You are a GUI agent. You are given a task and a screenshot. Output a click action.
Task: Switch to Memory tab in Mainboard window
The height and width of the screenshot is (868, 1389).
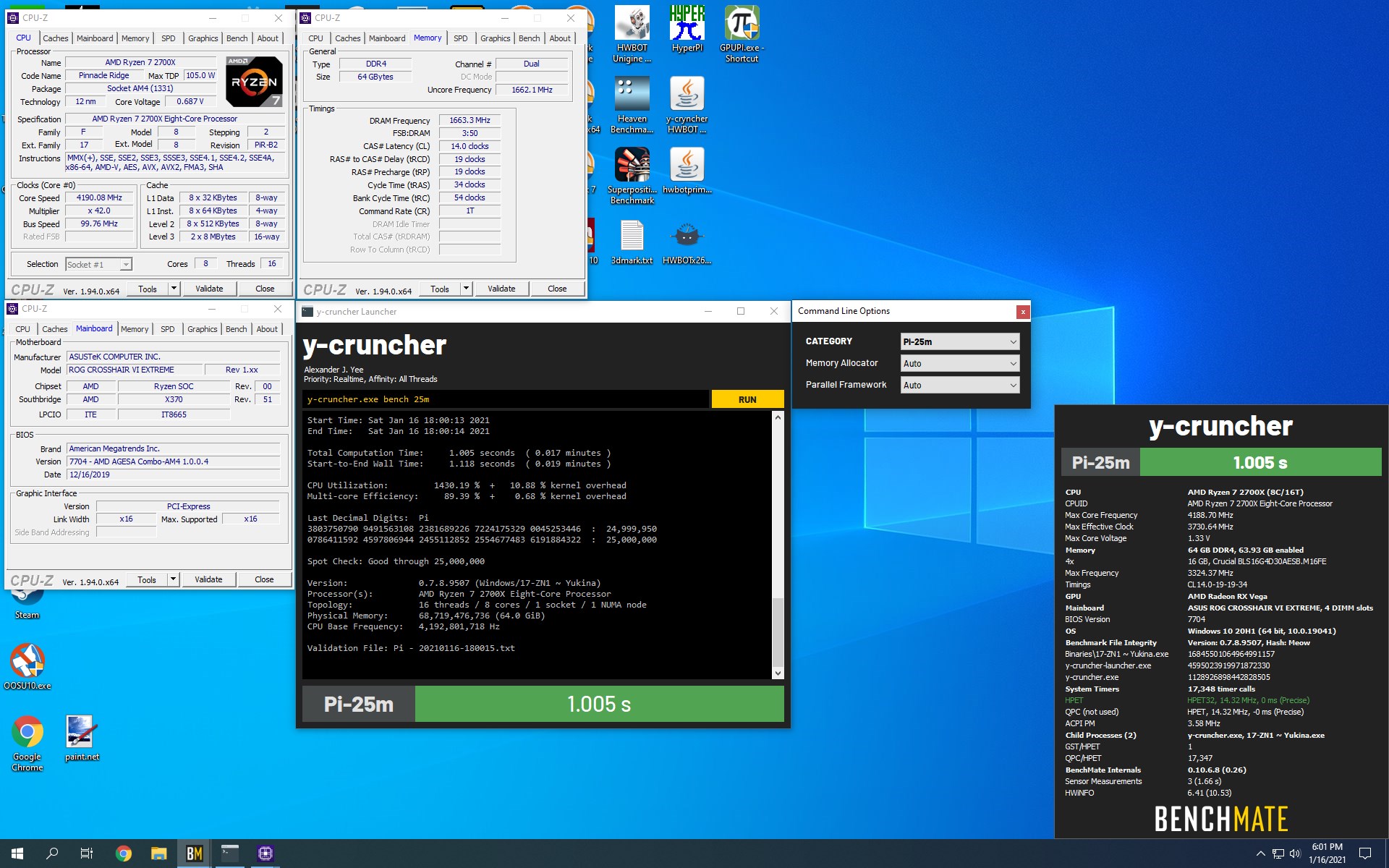pos(135,329)
